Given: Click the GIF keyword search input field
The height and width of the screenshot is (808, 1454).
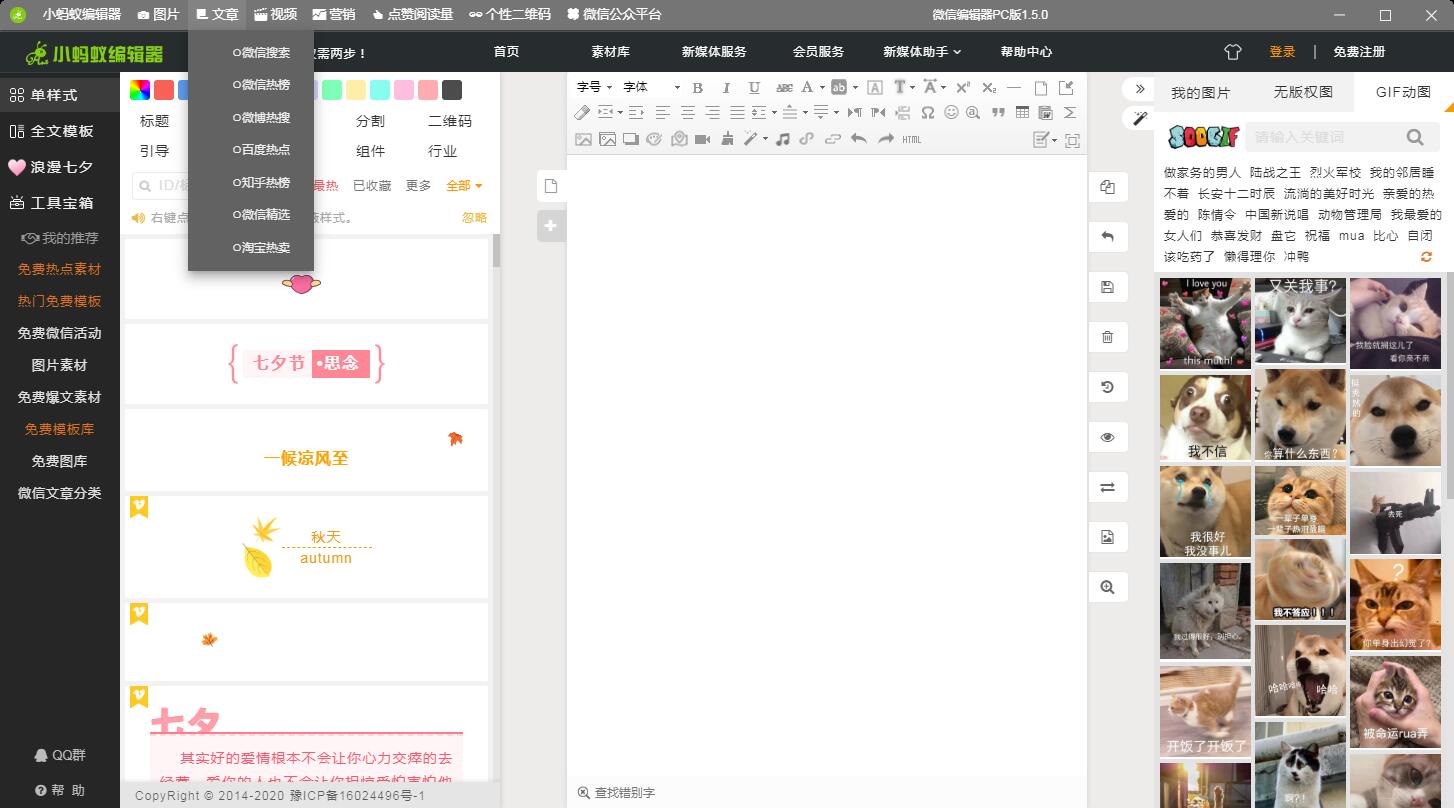Looking at the screenshot, I should point(1326,137).
